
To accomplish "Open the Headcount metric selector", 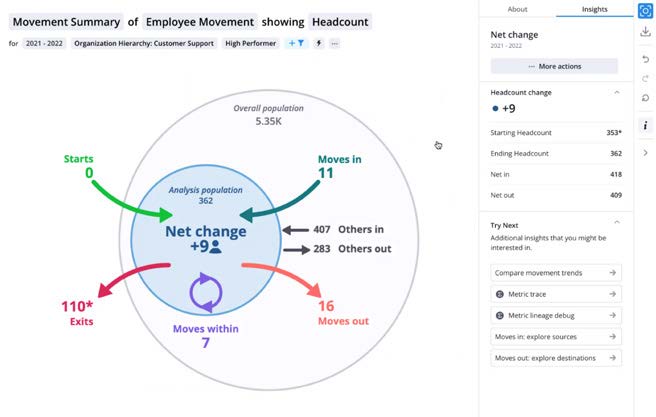I will click(340, 22).
